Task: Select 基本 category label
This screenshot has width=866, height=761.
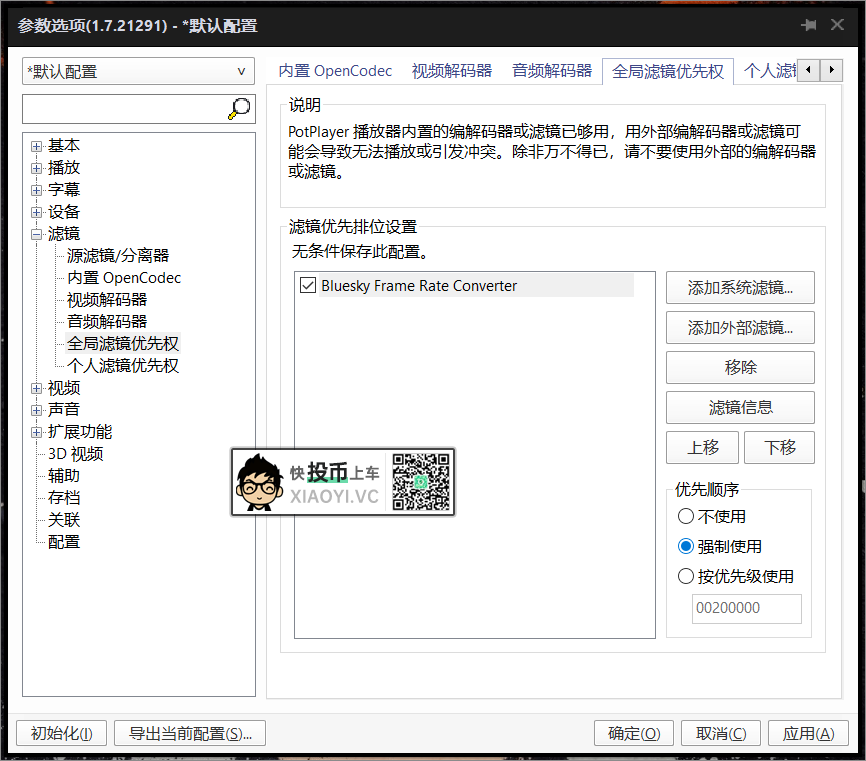Action: [64, 145]
